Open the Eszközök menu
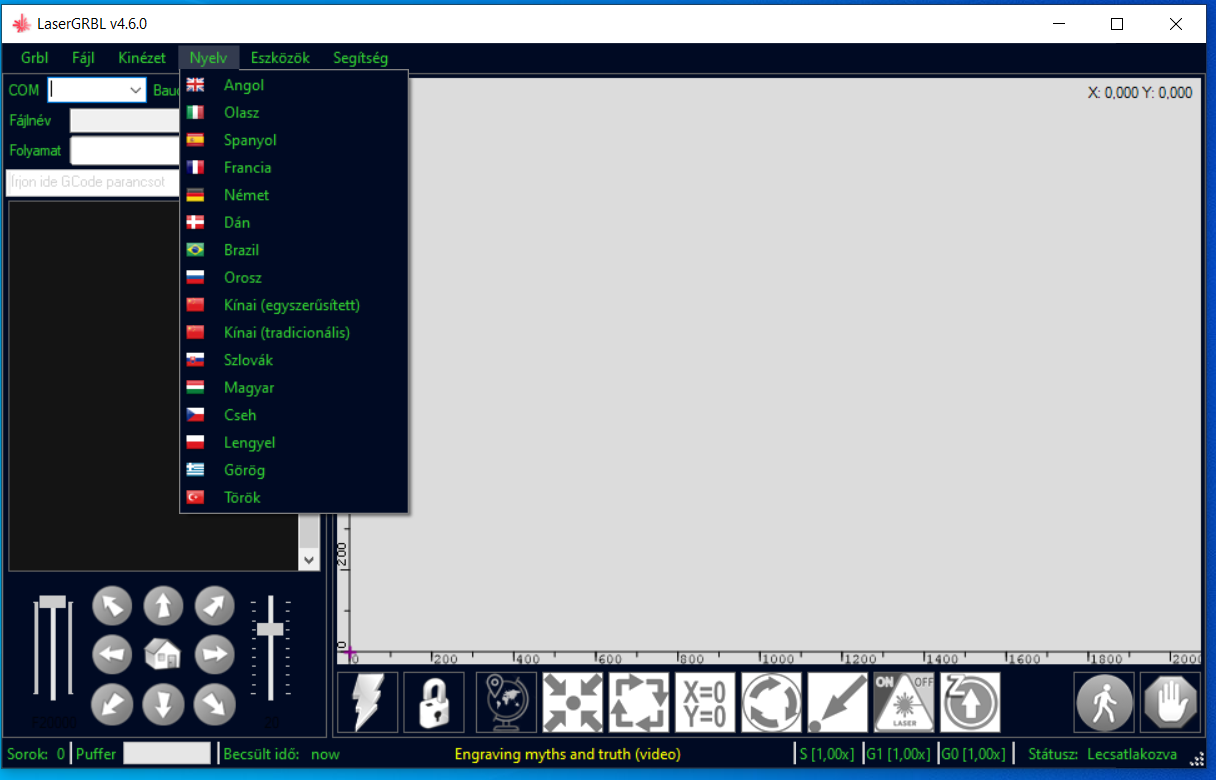 [x=280, y=58]
